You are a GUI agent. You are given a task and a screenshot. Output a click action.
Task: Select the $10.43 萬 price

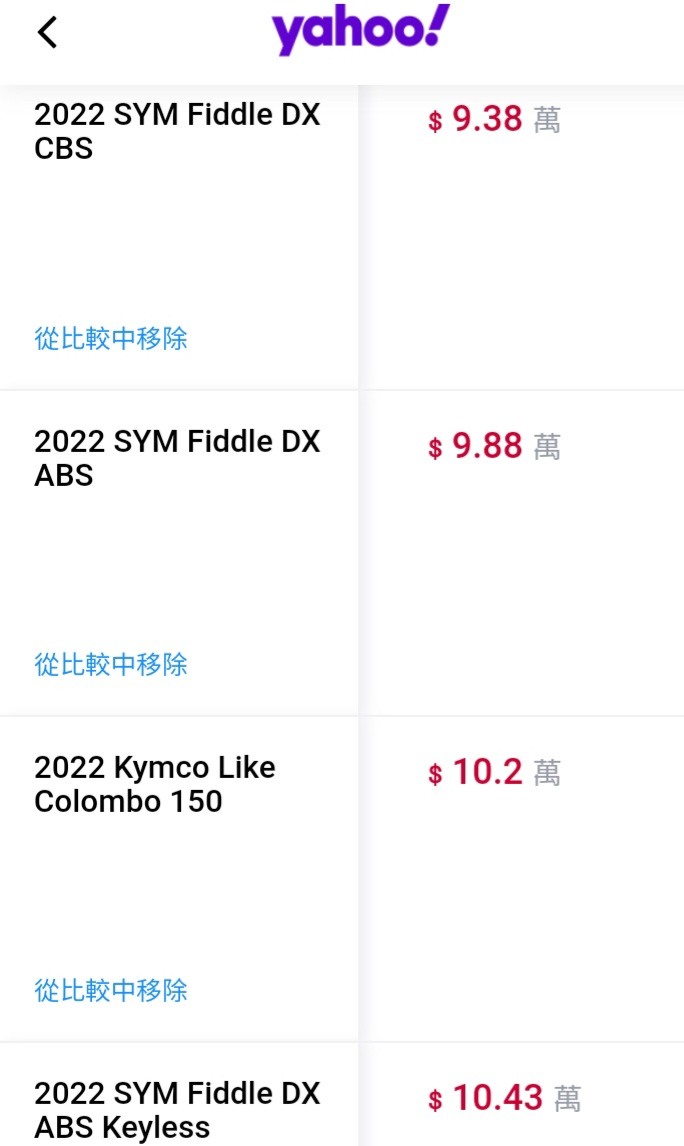pos(505,1098)
